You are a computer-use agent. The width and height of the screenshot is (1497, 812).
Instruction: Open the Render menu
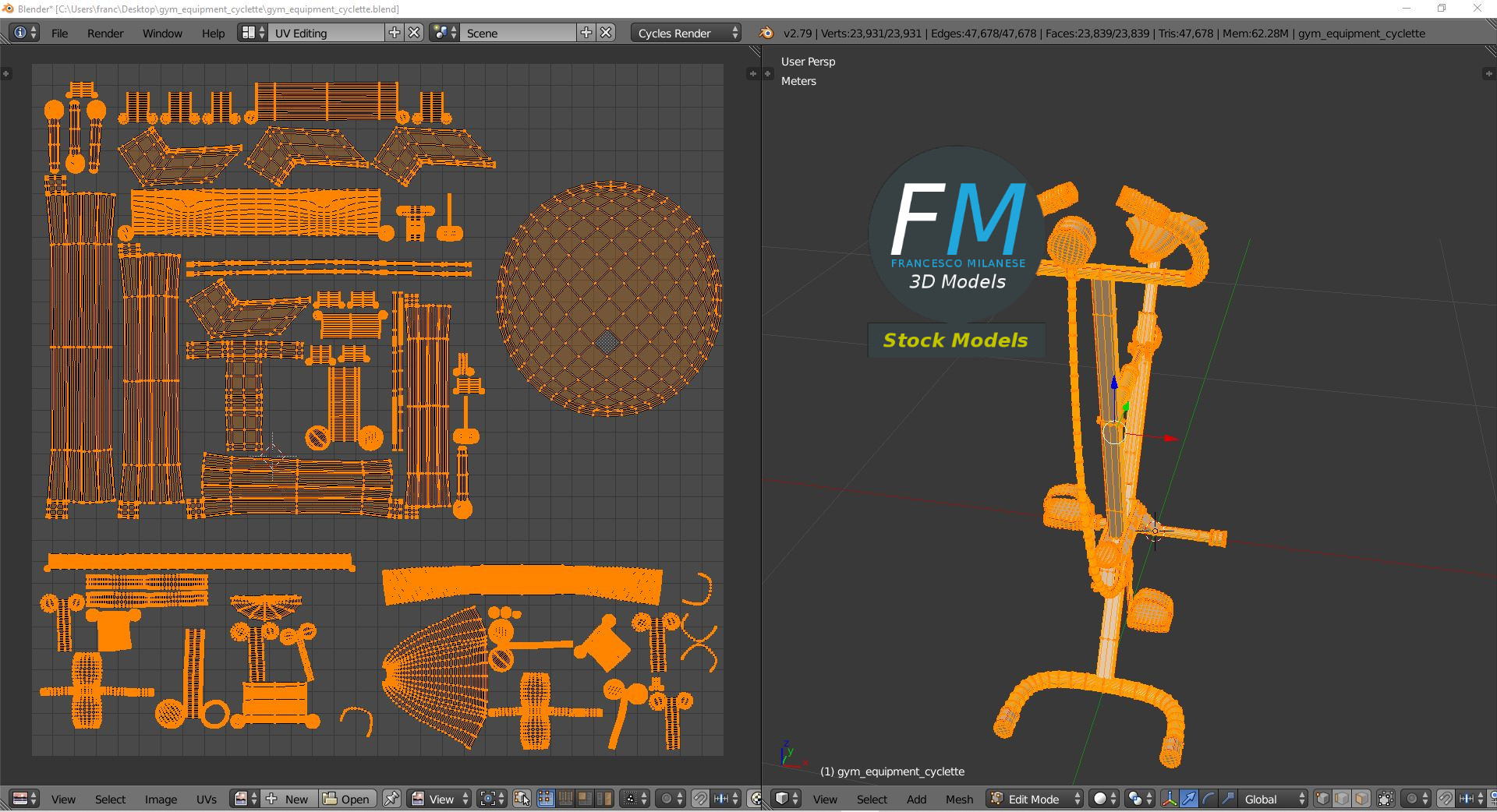(x=105, y=33)
